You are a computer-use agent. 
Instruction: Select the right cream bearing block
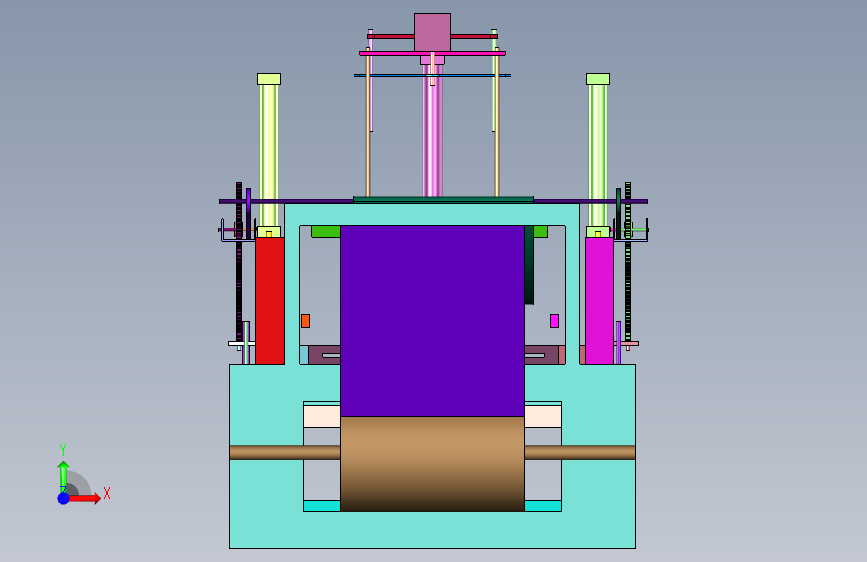pos(543,416)
